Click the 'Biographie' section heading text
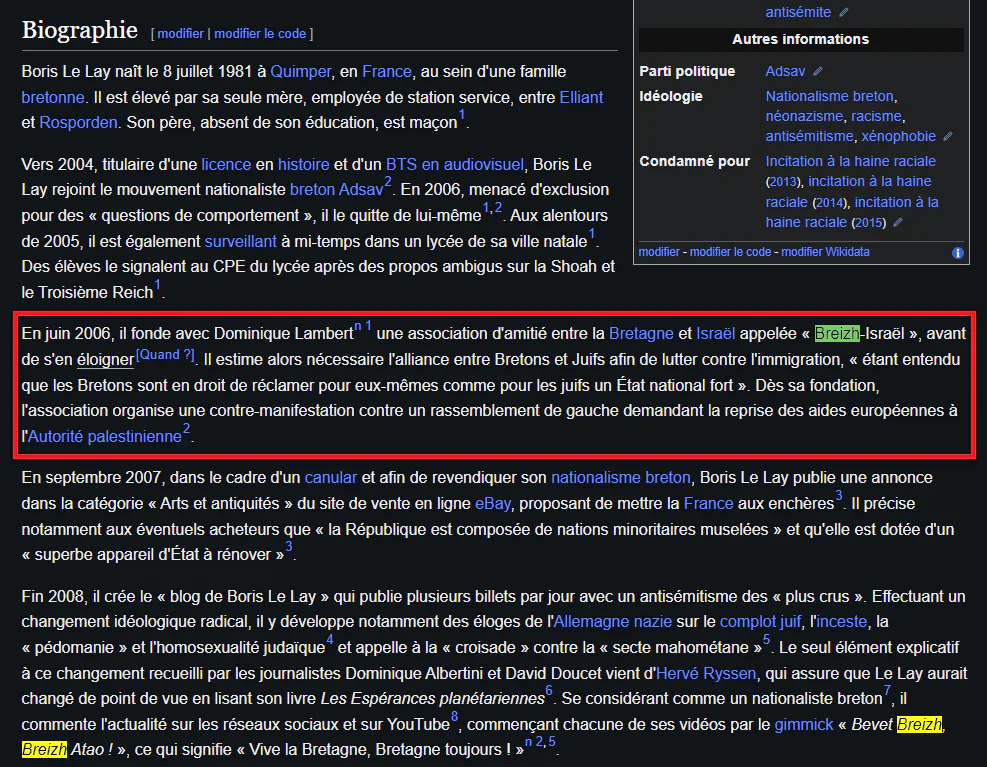Image resolution: width=987 pixels, height=767 pixels. coord(79,30)
